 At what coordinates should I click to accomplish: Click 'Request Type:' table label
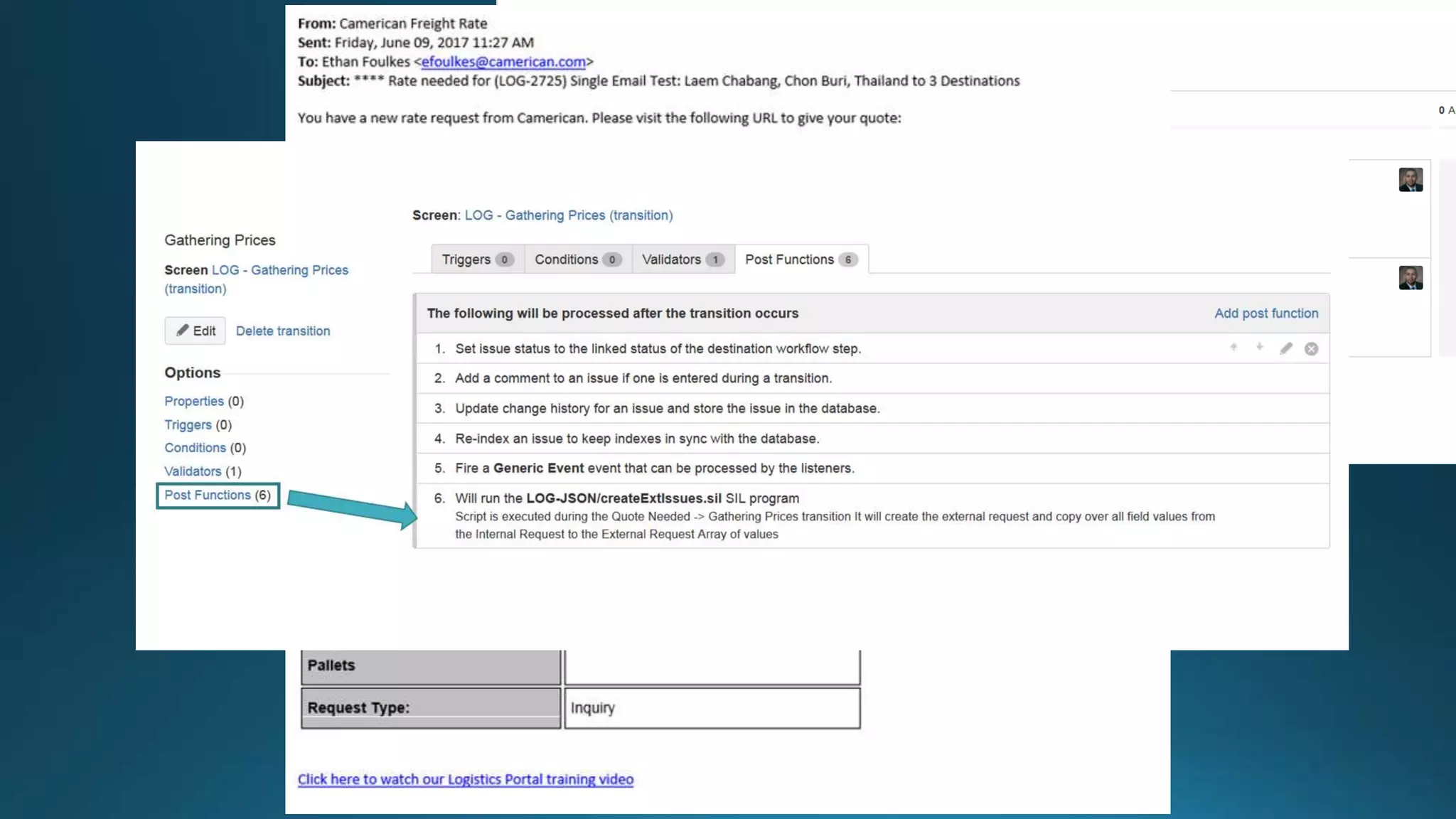click(x=358, y=708)
